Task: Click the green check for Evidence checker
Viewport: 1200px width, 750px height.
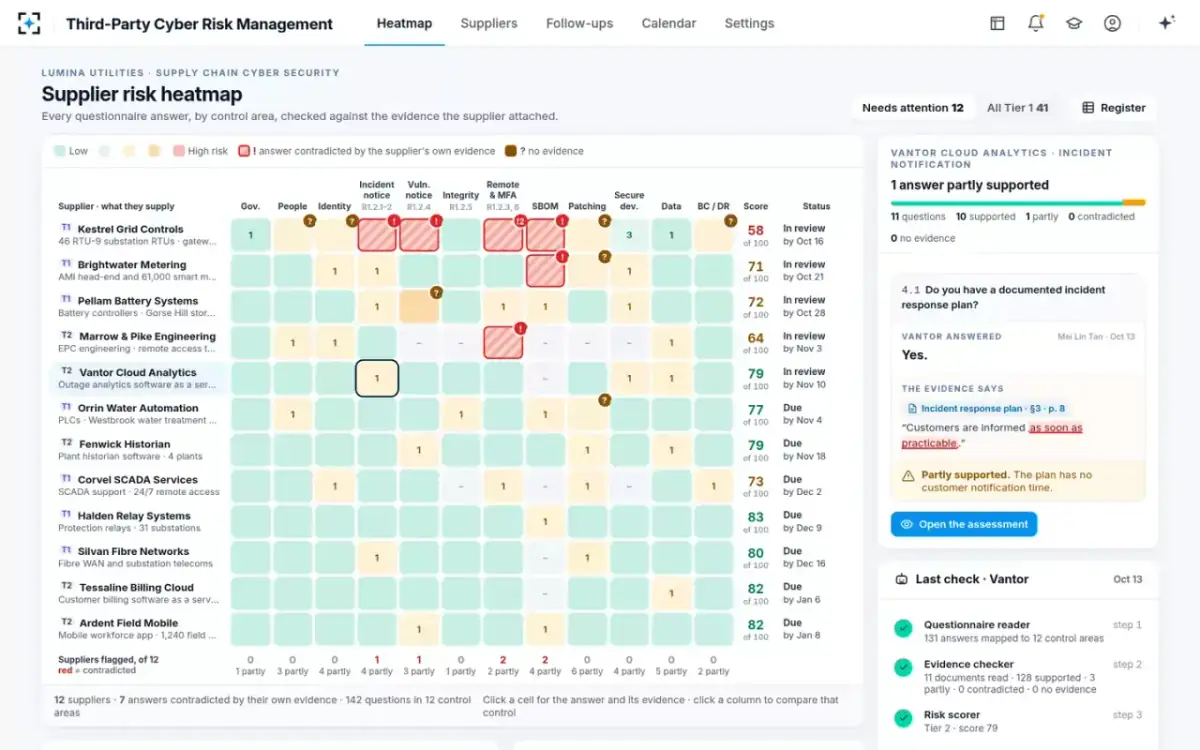Action: pyautogui.click(x=903, y=667)
